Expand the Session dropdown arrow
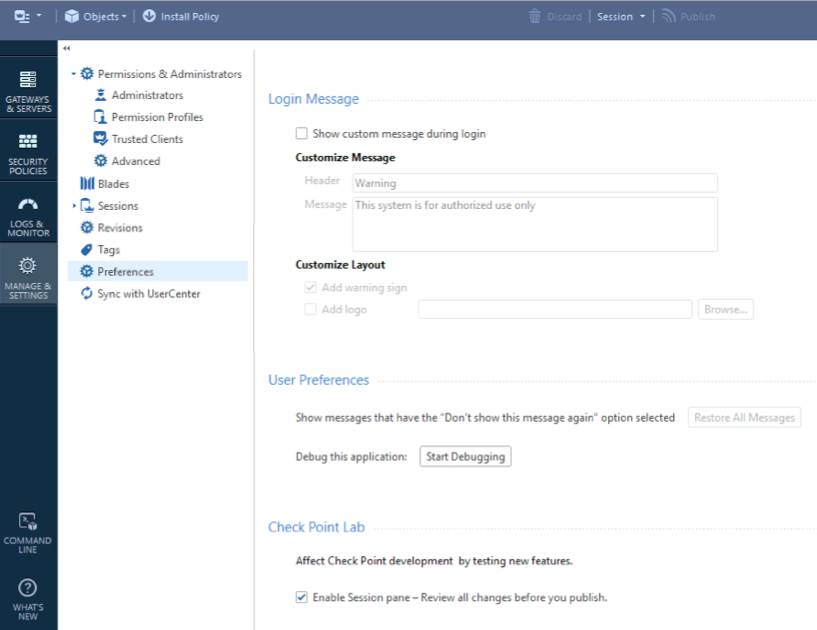 642,17
